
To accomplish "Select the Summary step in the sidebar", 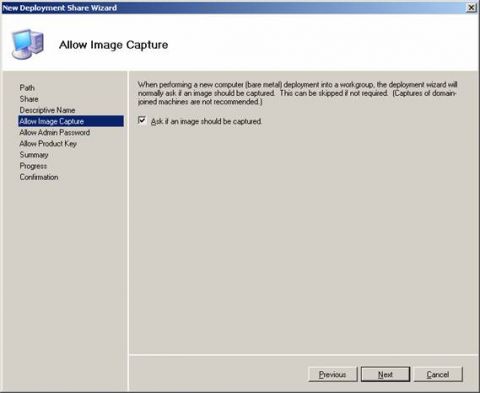I will point(34,155).
